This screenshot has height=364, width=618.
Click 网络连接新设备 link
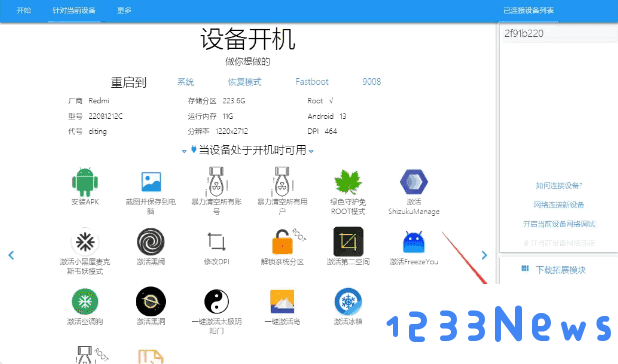click(x=558, y=205)
